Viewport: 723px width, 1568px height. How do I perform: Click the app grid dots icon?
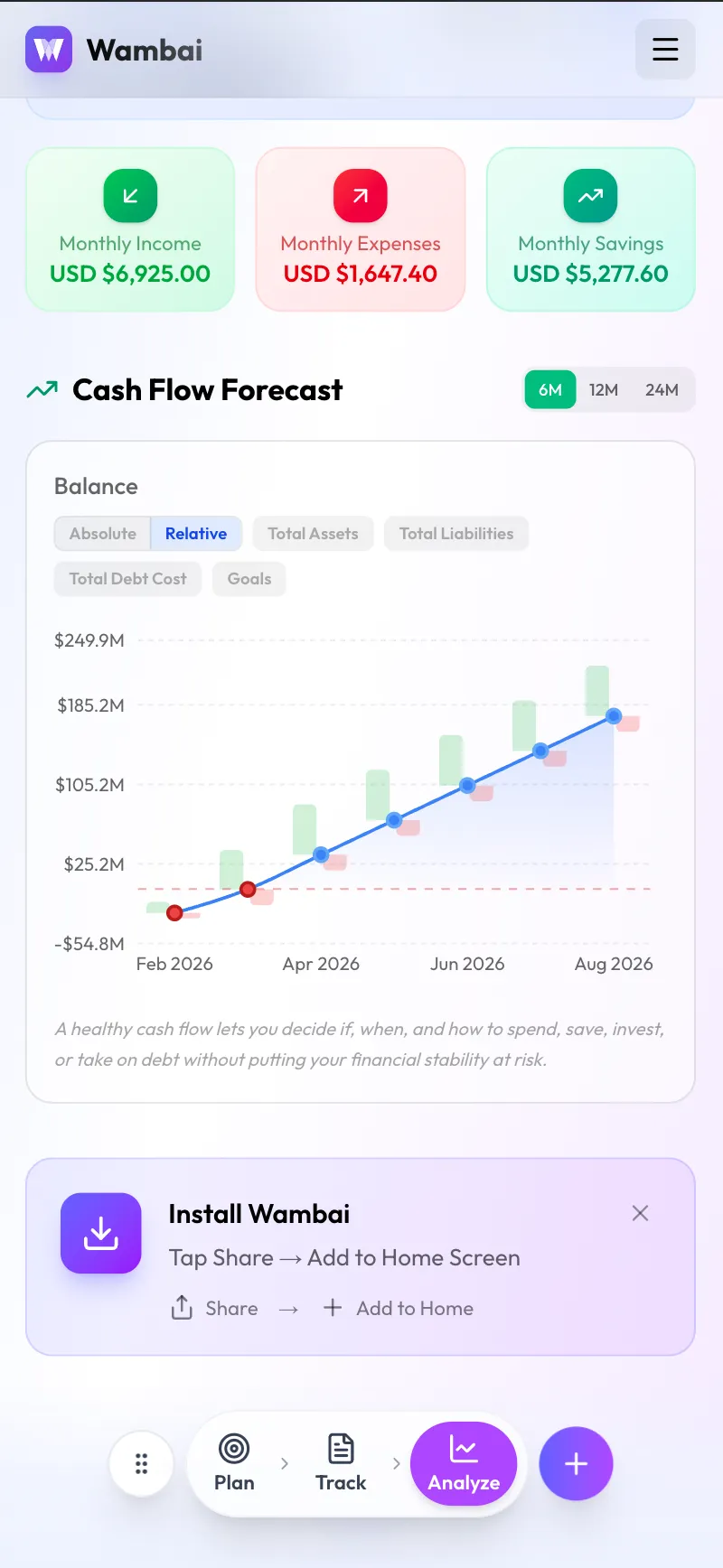(141, 1463)
